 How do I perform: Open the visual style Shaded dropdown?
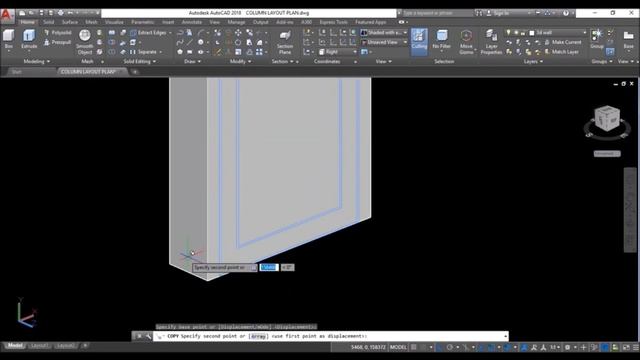pos(384,32)
